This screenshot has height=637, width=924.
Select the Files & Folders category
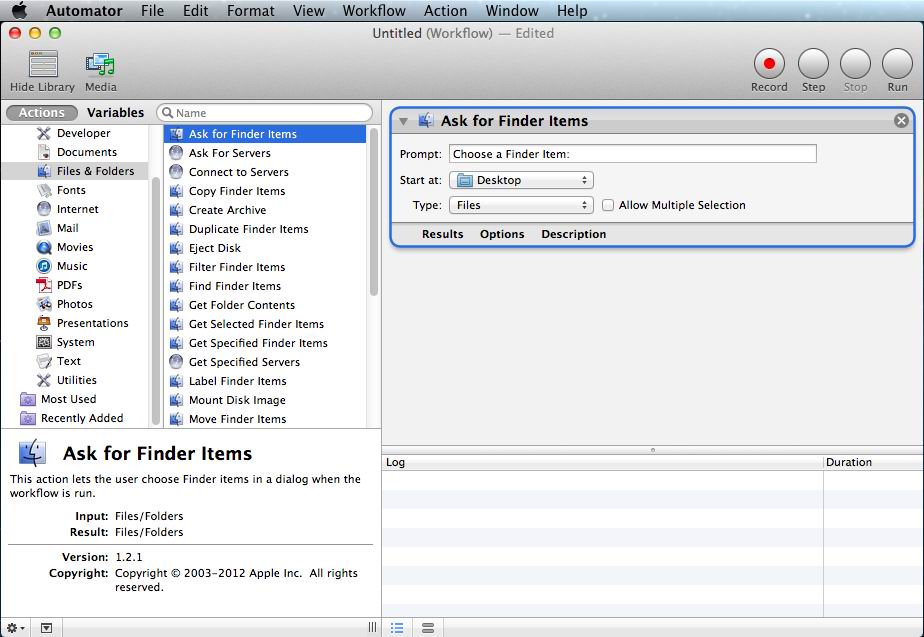tap(75, 171)
